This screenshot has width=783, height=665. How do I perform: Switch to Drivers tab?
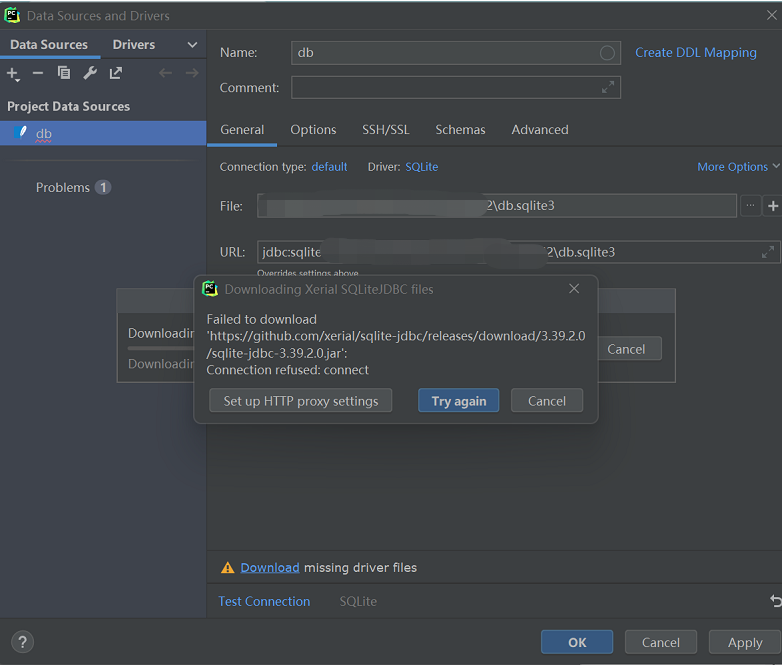pyautogui.click(x=134, y=44)
